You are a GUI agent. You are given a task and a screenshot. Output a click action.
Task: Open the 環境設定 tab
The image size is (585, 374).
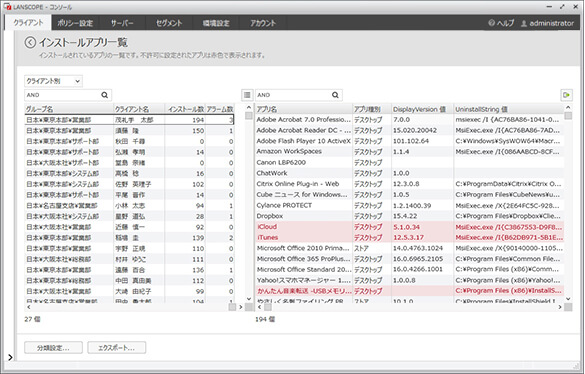pyautogui.click(x=216, y=23)
